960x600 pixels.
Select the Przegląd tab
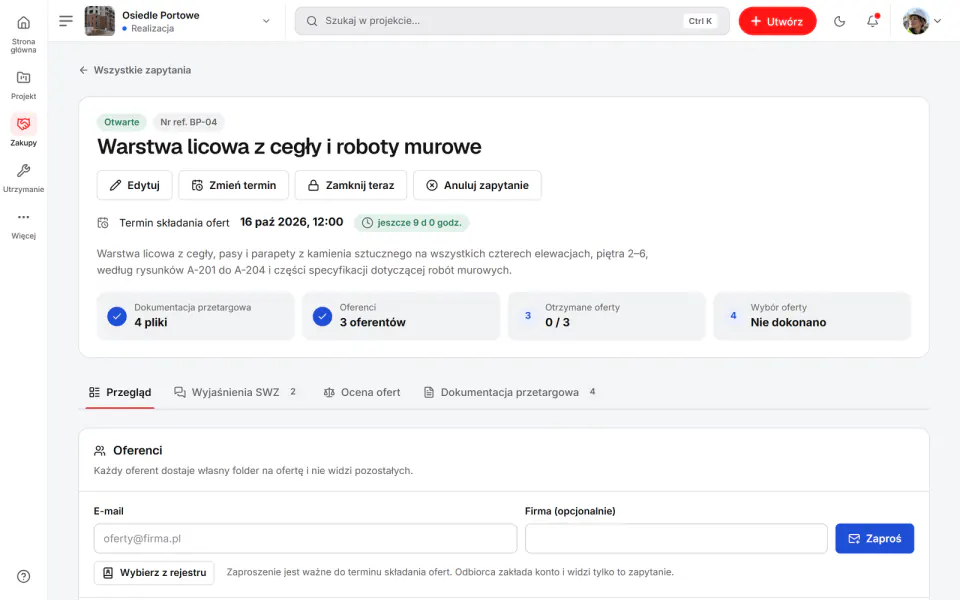120,392
